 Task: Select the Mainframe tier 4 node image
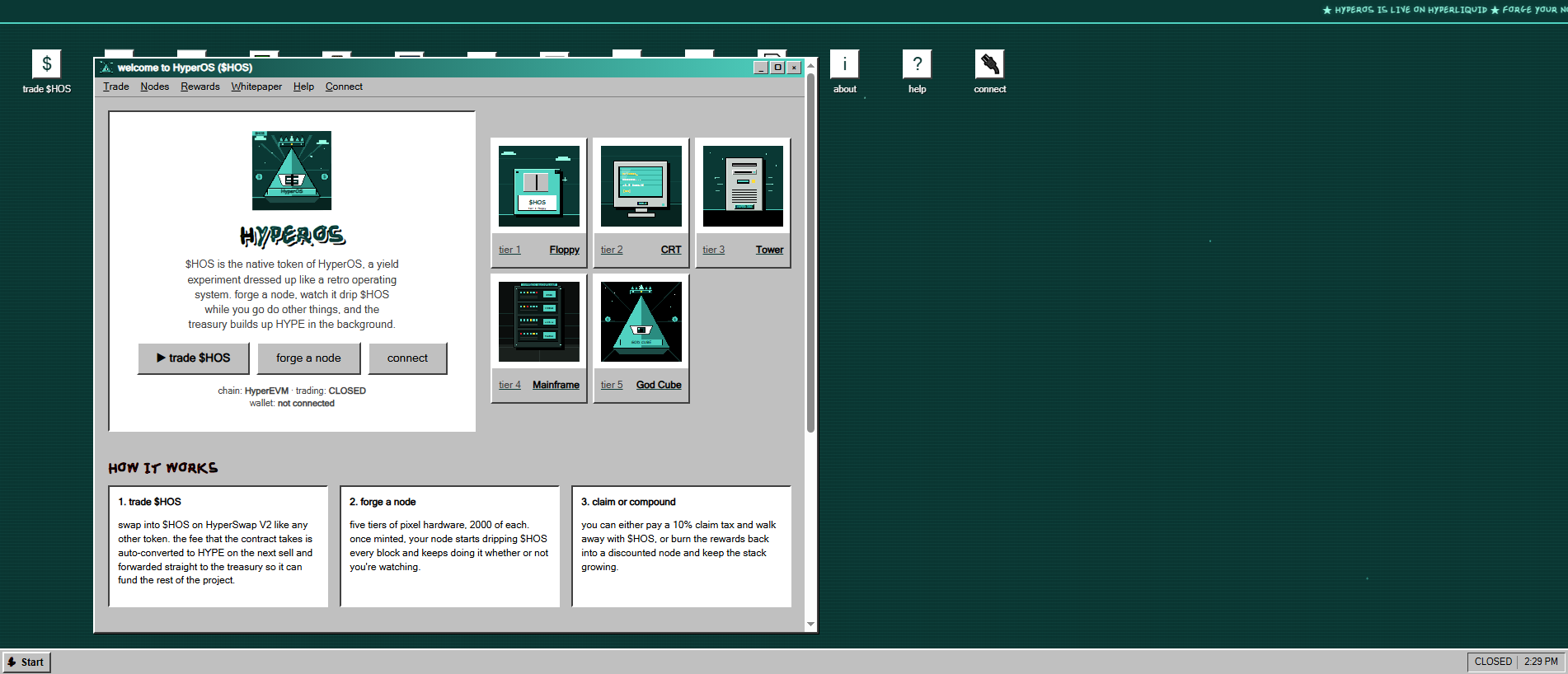(539, 321)
